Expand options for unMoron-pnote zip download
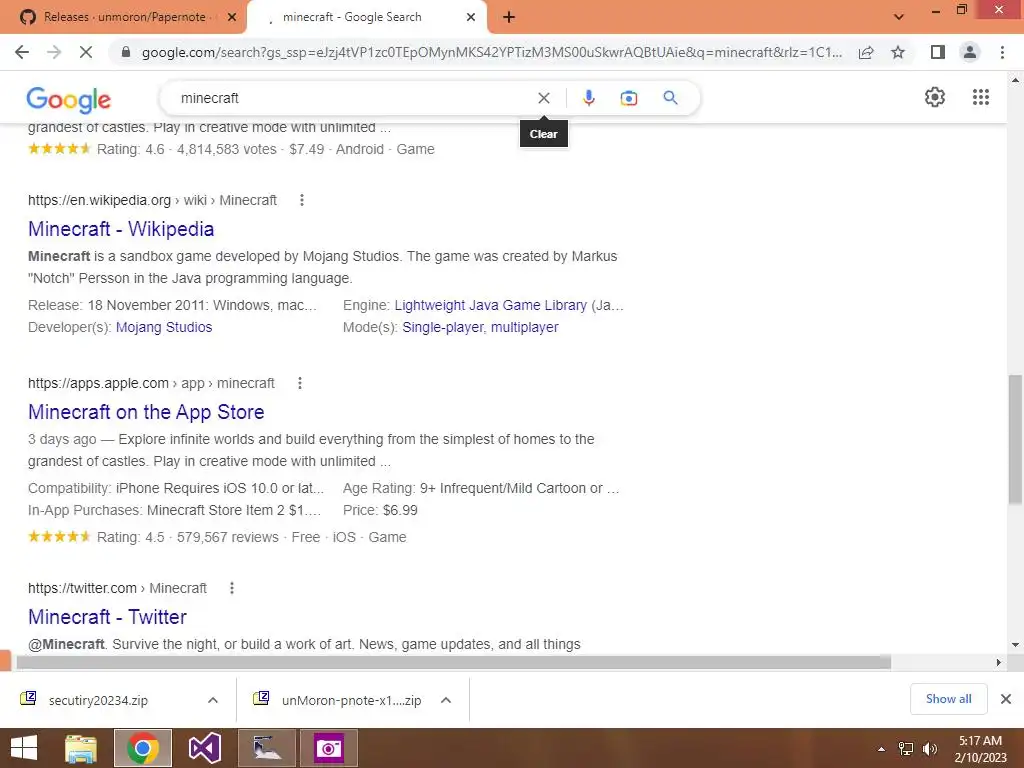The image size is (1024, 768). (x=446, y=700)
